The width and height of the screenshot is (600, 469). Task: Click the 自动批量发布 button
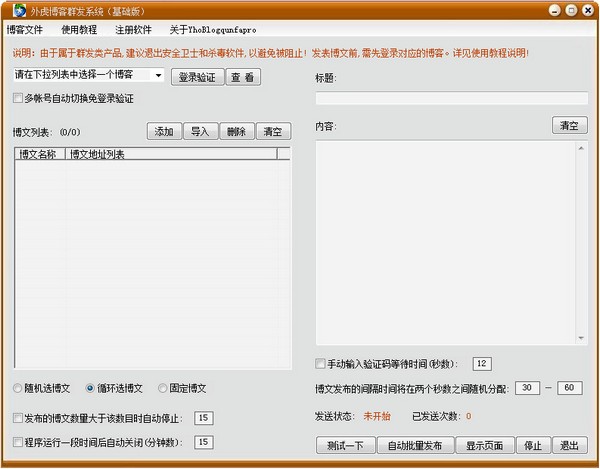416,445
